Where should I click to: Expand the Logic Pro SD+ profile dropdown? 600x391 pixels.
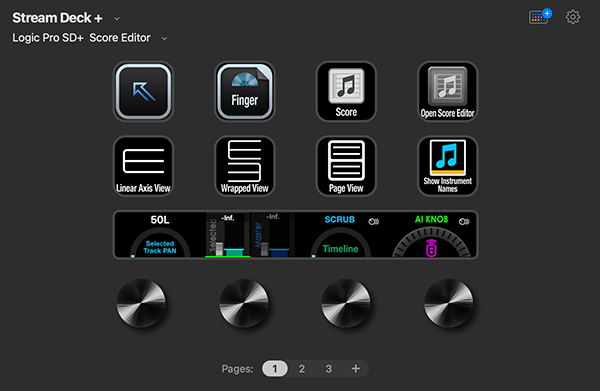tap(164, 38)
